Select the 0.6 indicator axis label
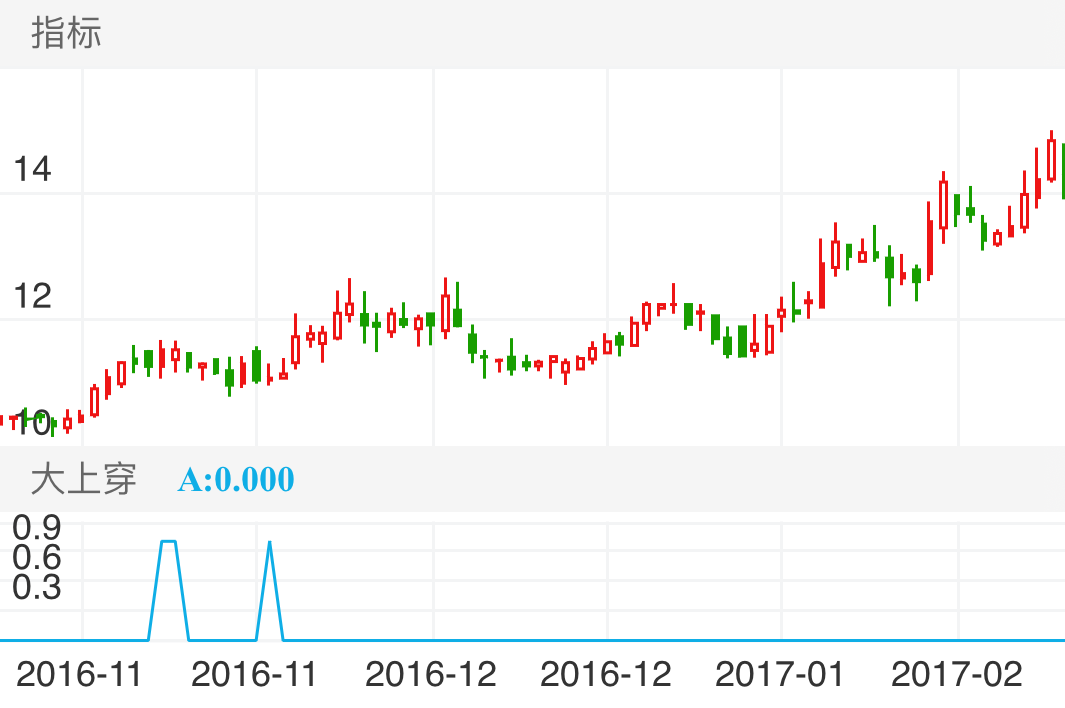This screenshot has width=1065, height=708. point(37,556)
